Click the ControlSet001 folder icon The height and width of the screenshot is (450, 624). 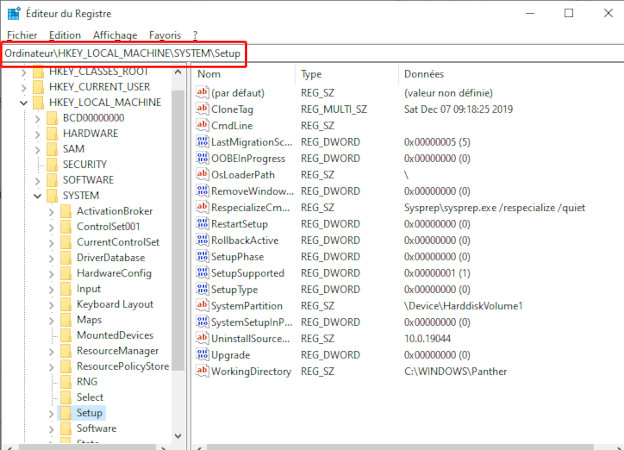(66, 226)
